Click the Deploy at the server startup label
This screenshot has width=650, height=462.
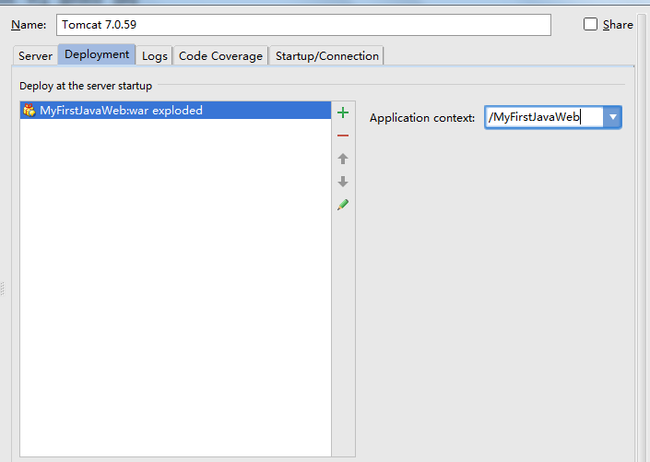click(86, 86)
